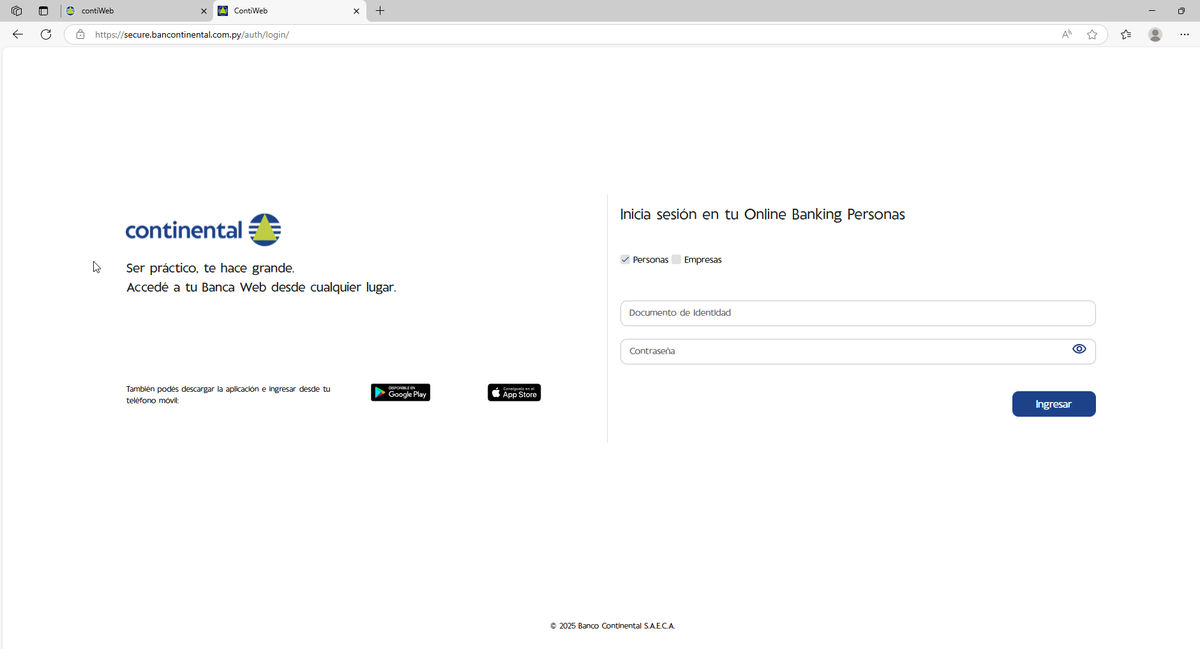Minimize the browser window
Image resolution: width=1200 pixels, height=649 pixels.
(1151, 11)
